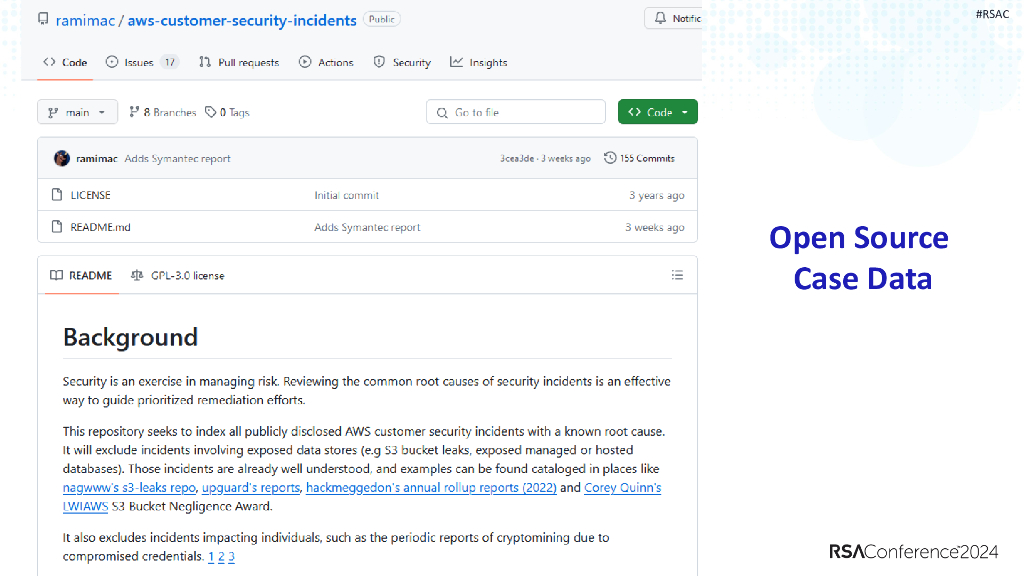Select the README tab
Viewport: 1024px width, 576px height.
click(81, 276)
